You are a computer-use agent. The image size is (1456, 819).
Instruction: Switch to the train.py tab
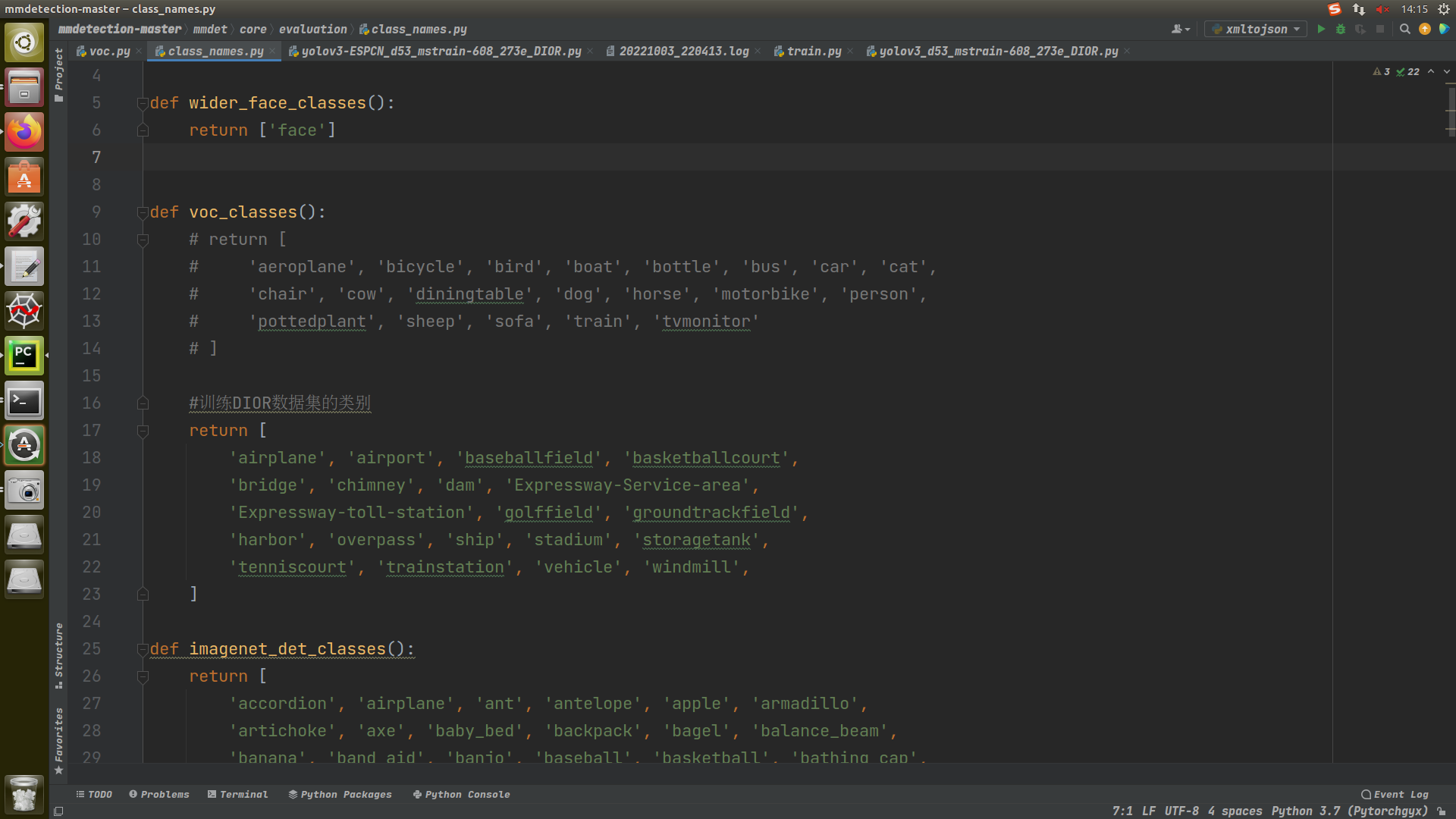coord(813,51)
